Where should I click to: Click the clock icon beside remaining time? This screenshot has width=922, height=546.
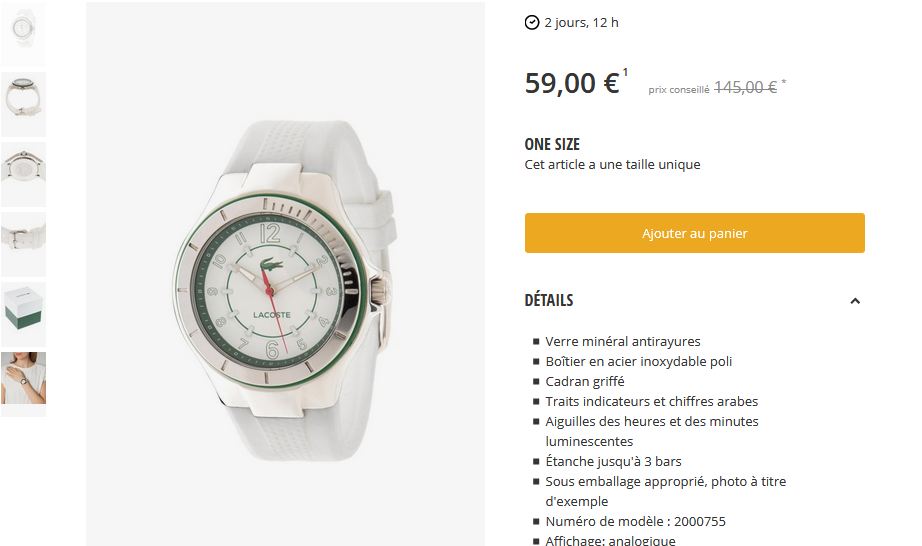click(x=532, y=23)
